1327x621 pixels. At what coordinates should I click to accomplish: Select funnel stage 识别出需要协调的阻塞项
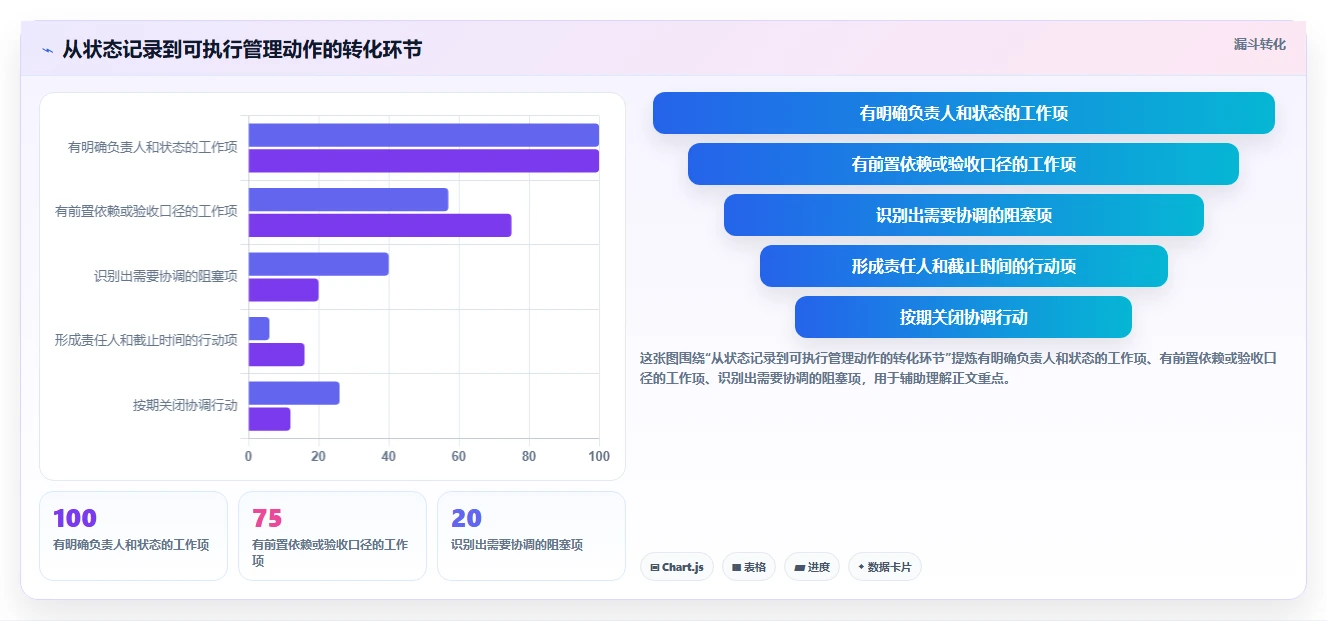964,215
